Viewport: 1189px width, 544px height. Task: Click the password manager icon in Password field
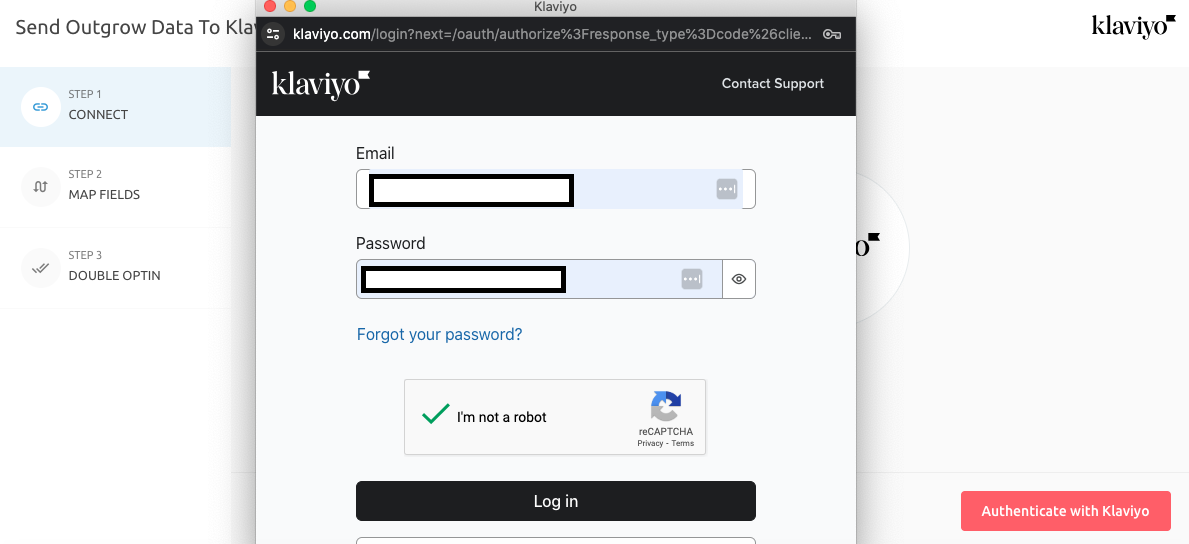(691, 279)
